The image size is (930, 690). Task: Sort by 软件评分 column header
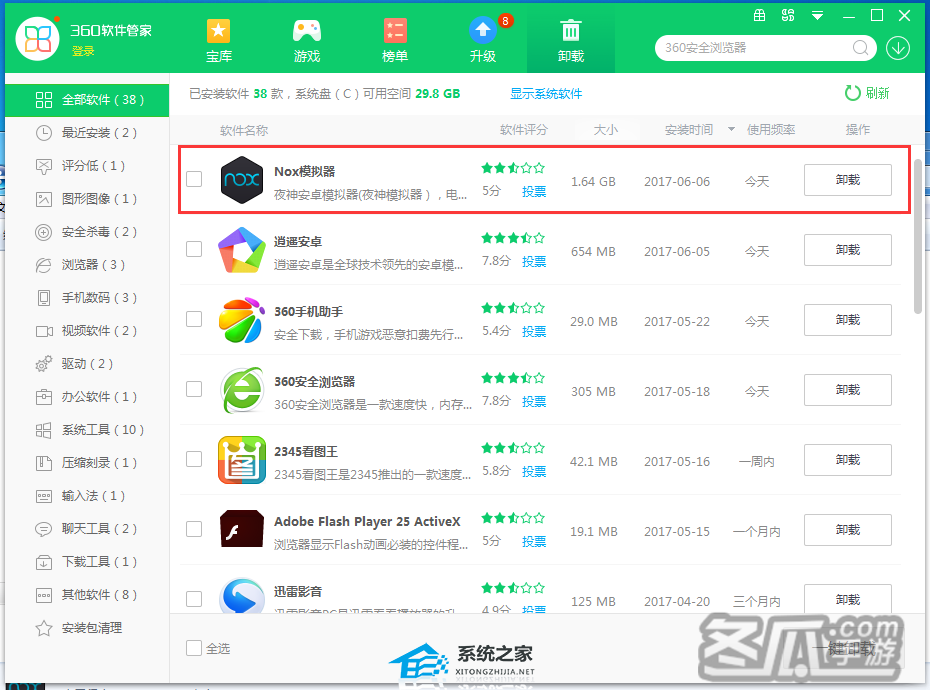coord(524,130)
